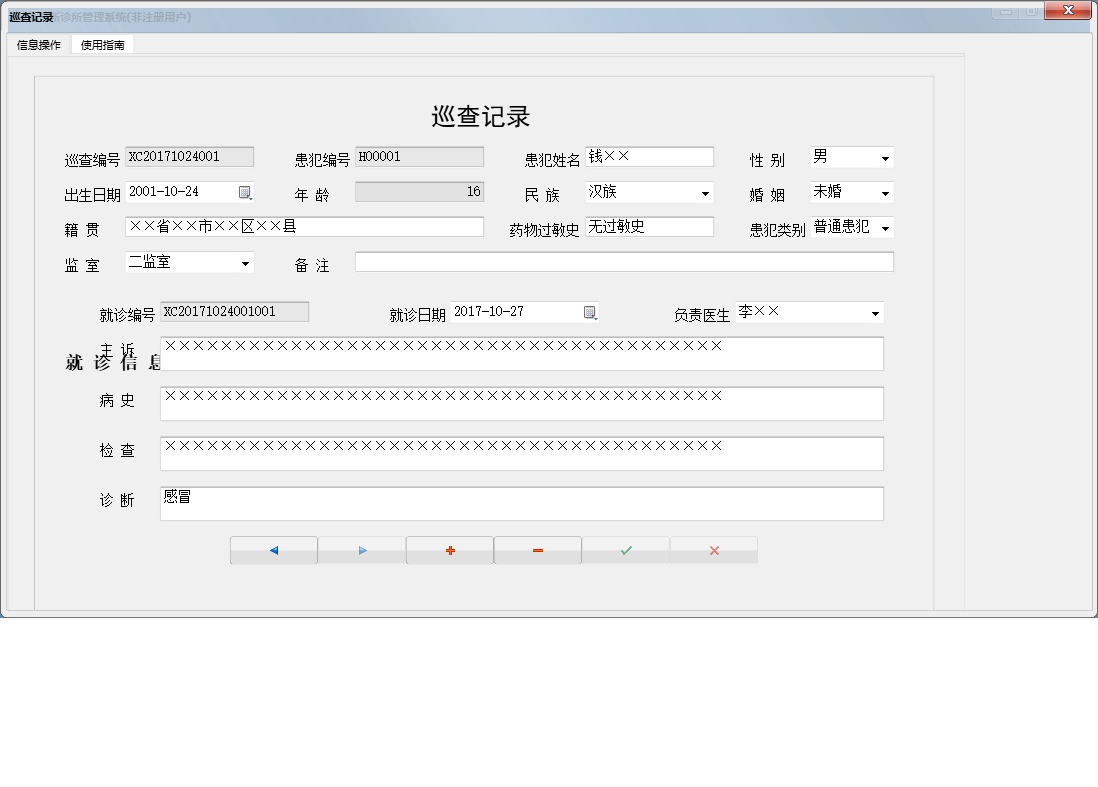Image resolution: width=1098 pixels, height=787 pixels.
Task: Expand the 民族 ethnicity dropdown
Action: click(706, 192)
